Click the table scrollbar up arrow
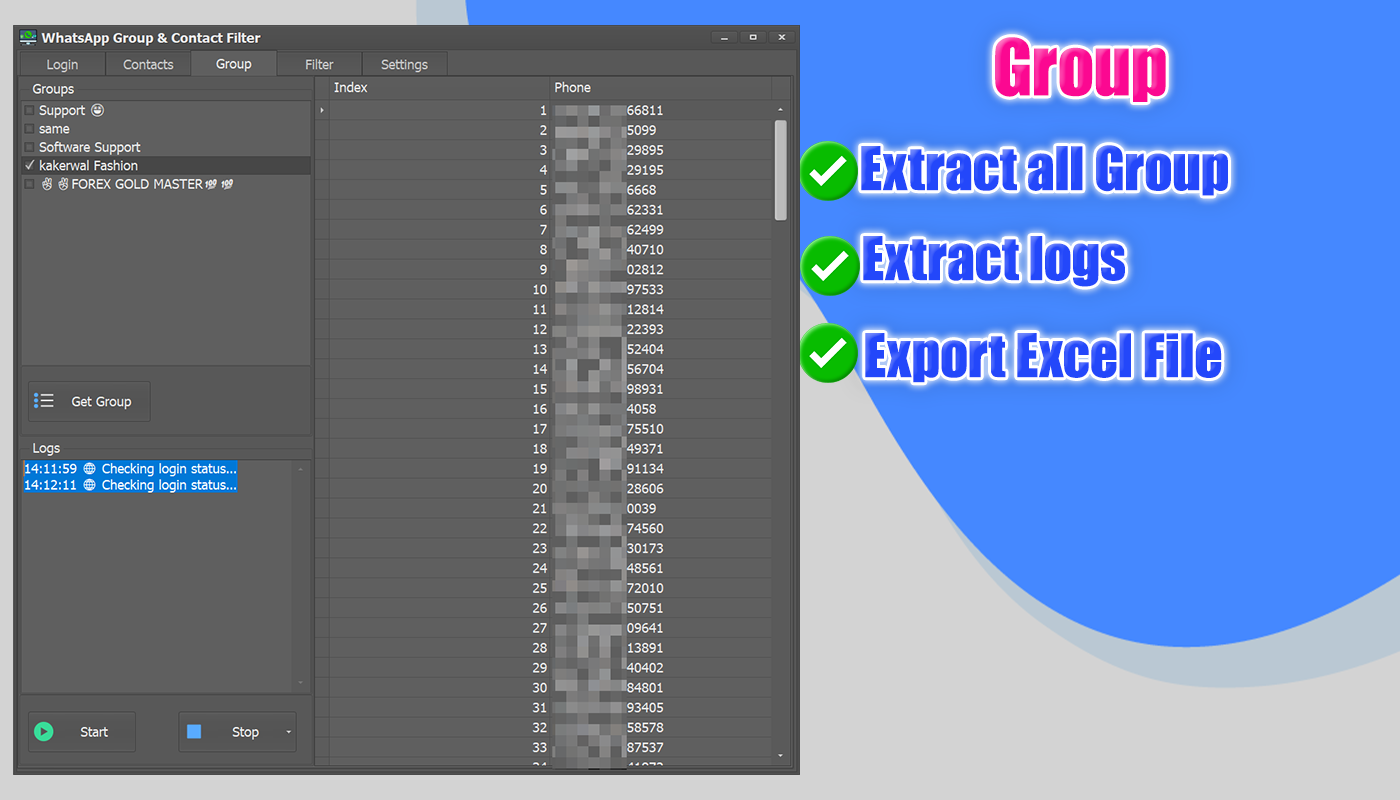 [781, 109]
